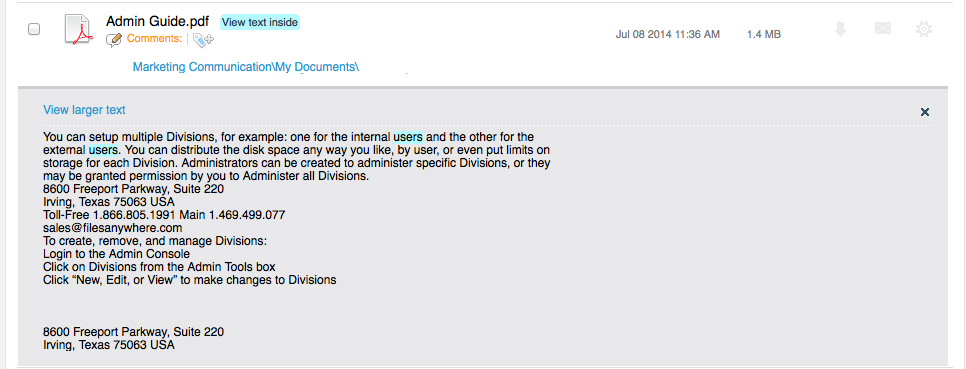Add a tag with the tag-plus icon
The image size is (966, 369).
point(203,40)
